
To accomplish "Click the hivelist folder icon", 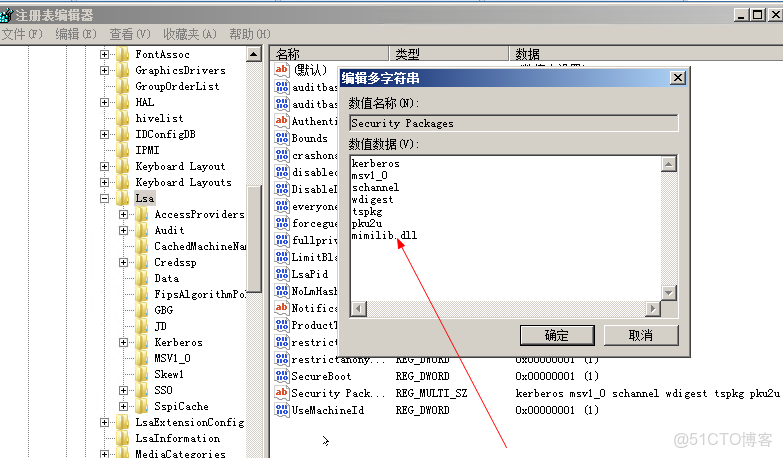I will click(123, 118).
